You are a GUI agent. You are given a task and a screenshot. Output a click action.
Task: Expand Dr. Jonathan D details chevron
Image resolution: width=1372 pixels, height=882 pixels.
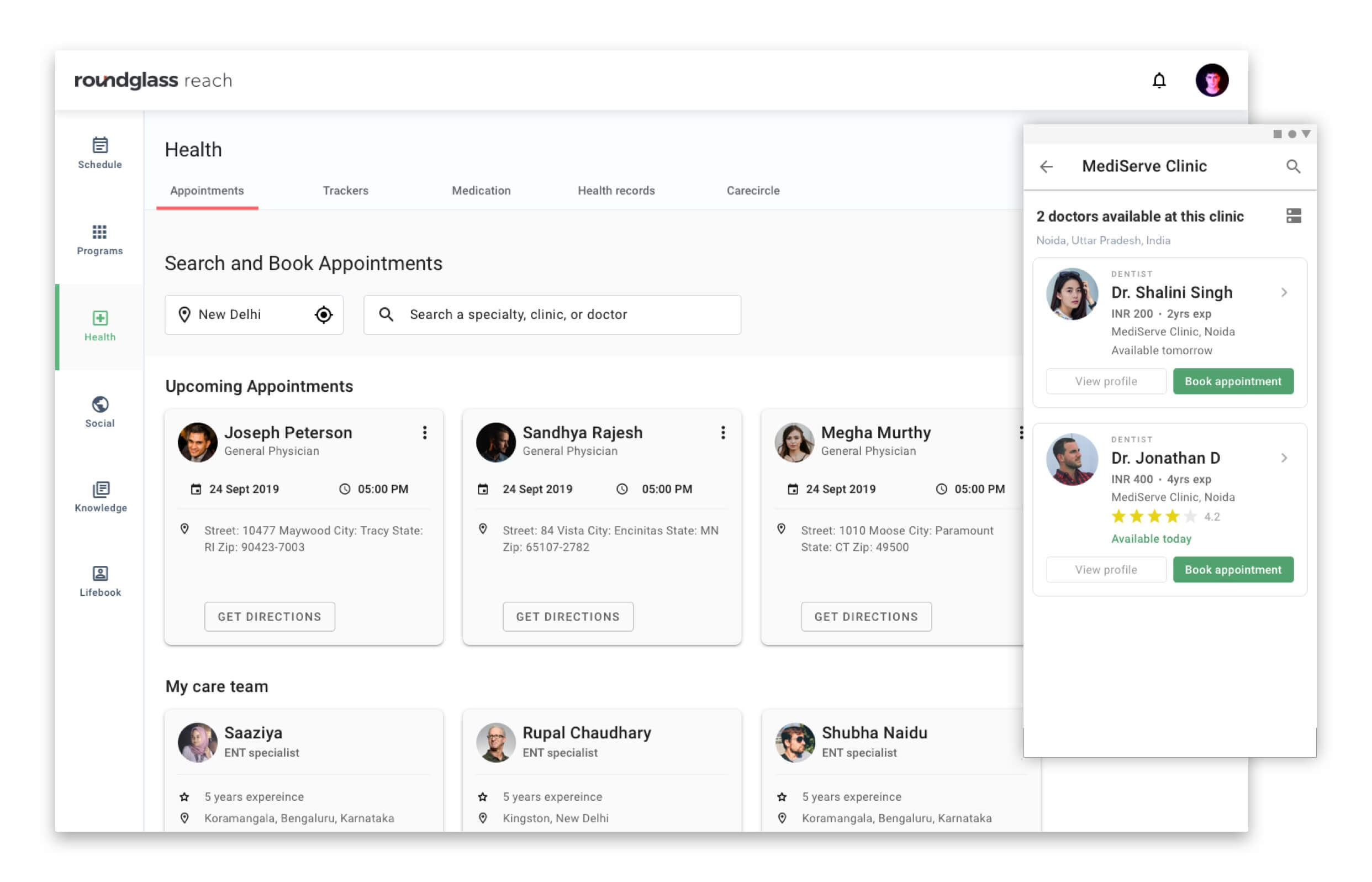[x=1284, y=458]
